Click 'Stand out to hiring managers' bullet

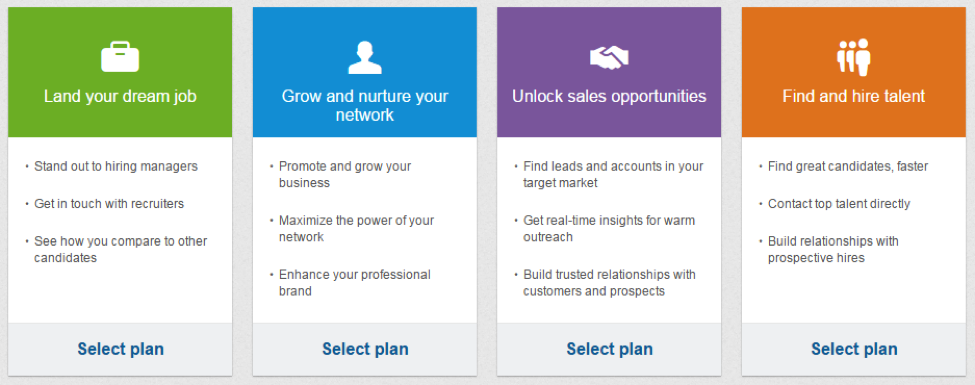[x=116, y=166]
